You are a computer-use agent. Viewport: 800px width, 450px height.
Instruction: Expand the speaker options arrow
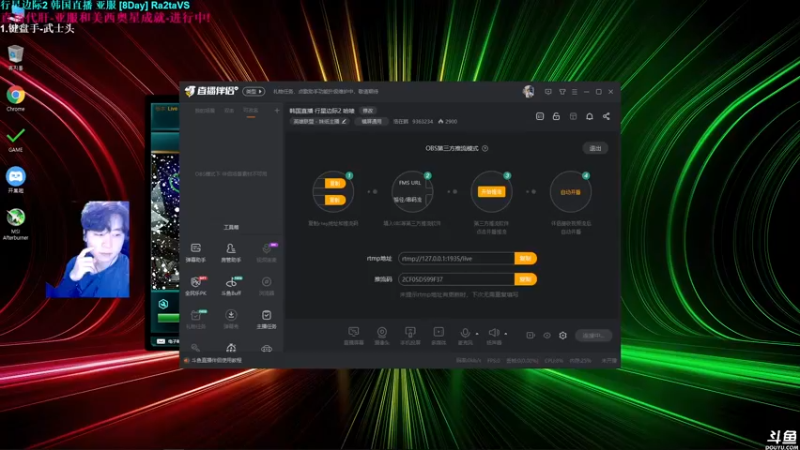pyautogui.click(x=506, y=334)
